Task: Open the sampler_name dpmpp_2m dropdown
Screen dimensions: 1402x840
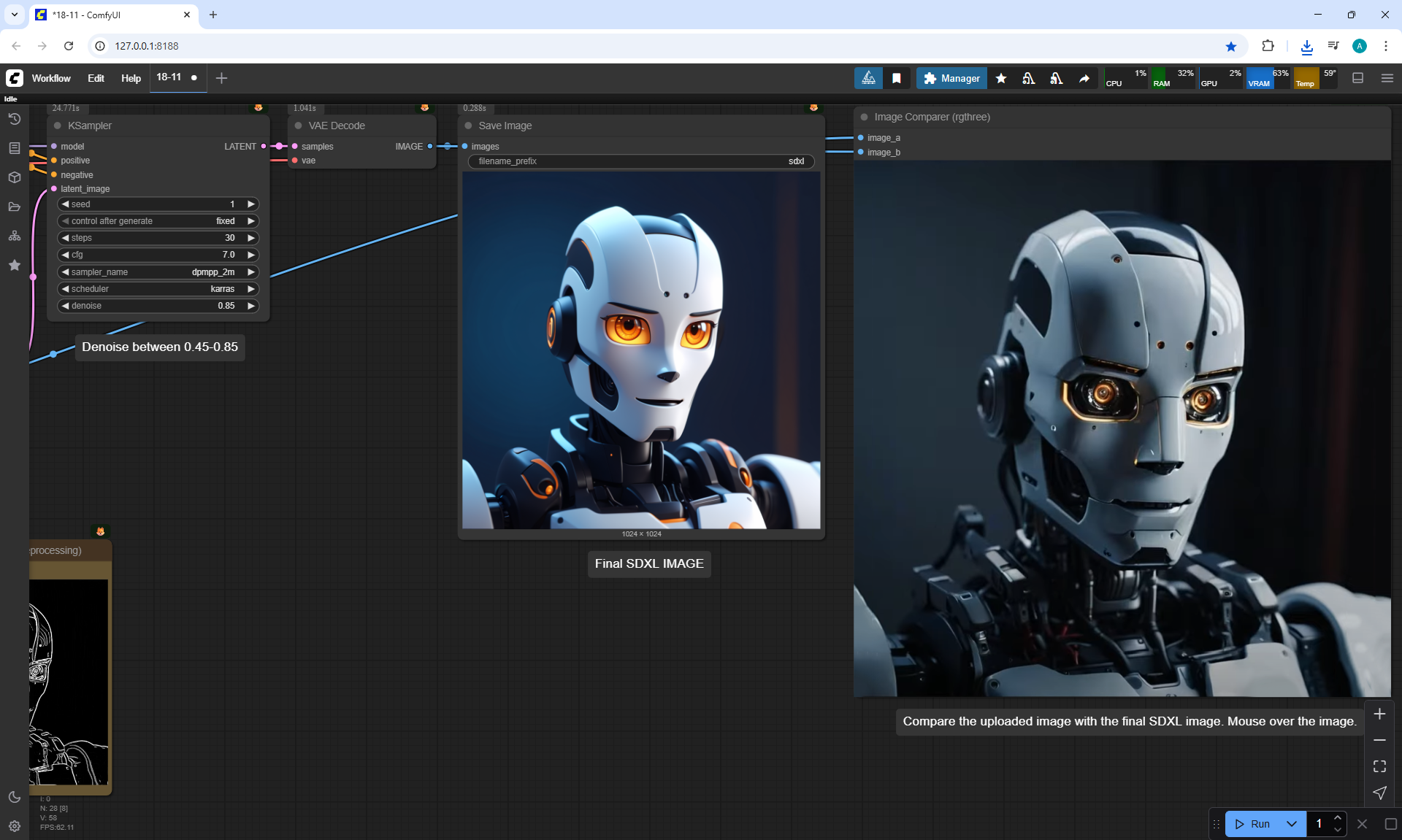Action: click(x=158, y=272)
